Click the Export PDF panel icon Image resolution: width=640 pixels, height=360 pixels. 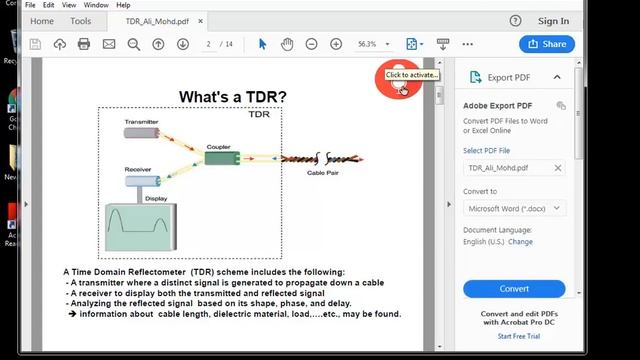coord(476,77)
